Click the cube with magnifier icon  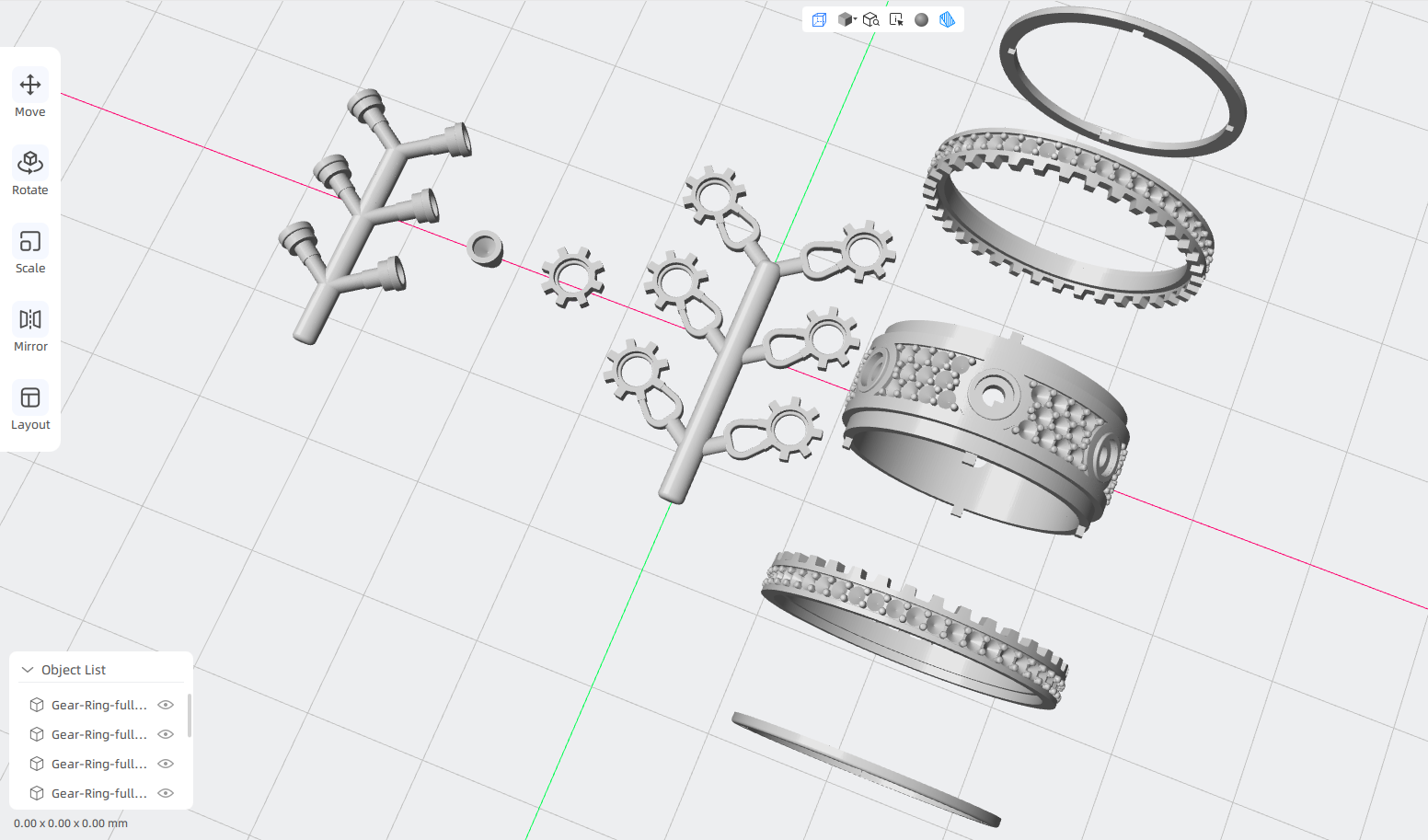871,19
